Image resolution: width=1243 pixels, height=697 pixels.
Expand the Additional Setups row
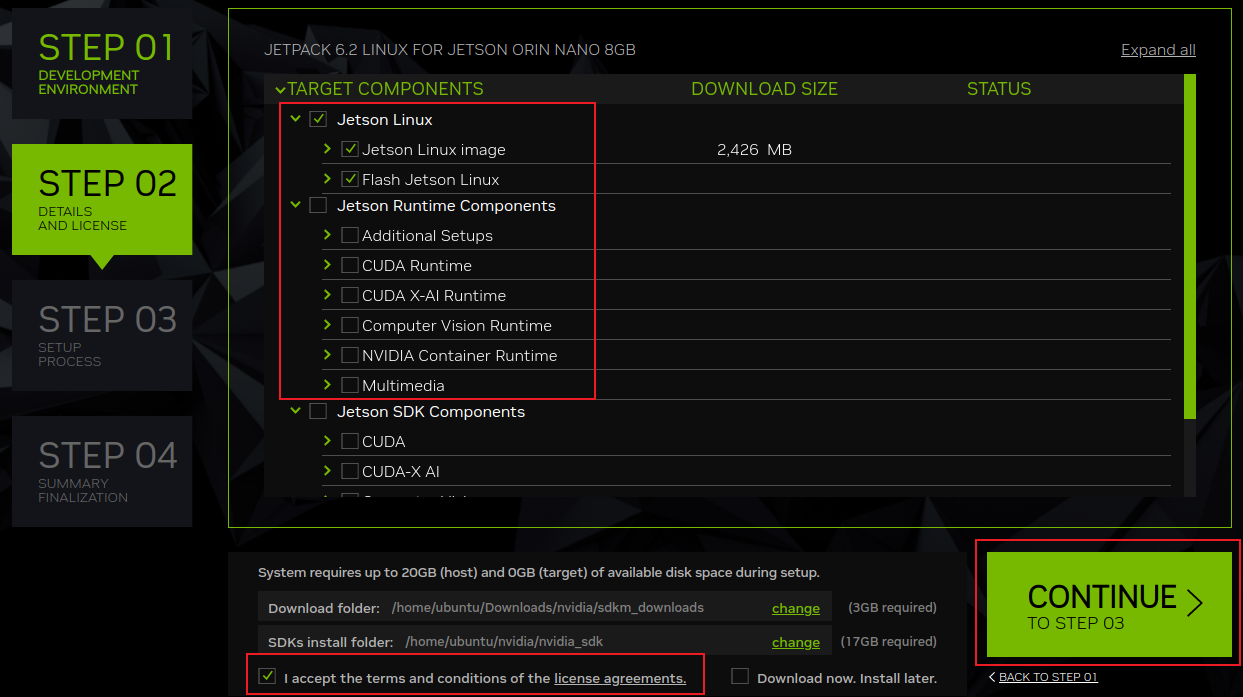pos(327,235)
